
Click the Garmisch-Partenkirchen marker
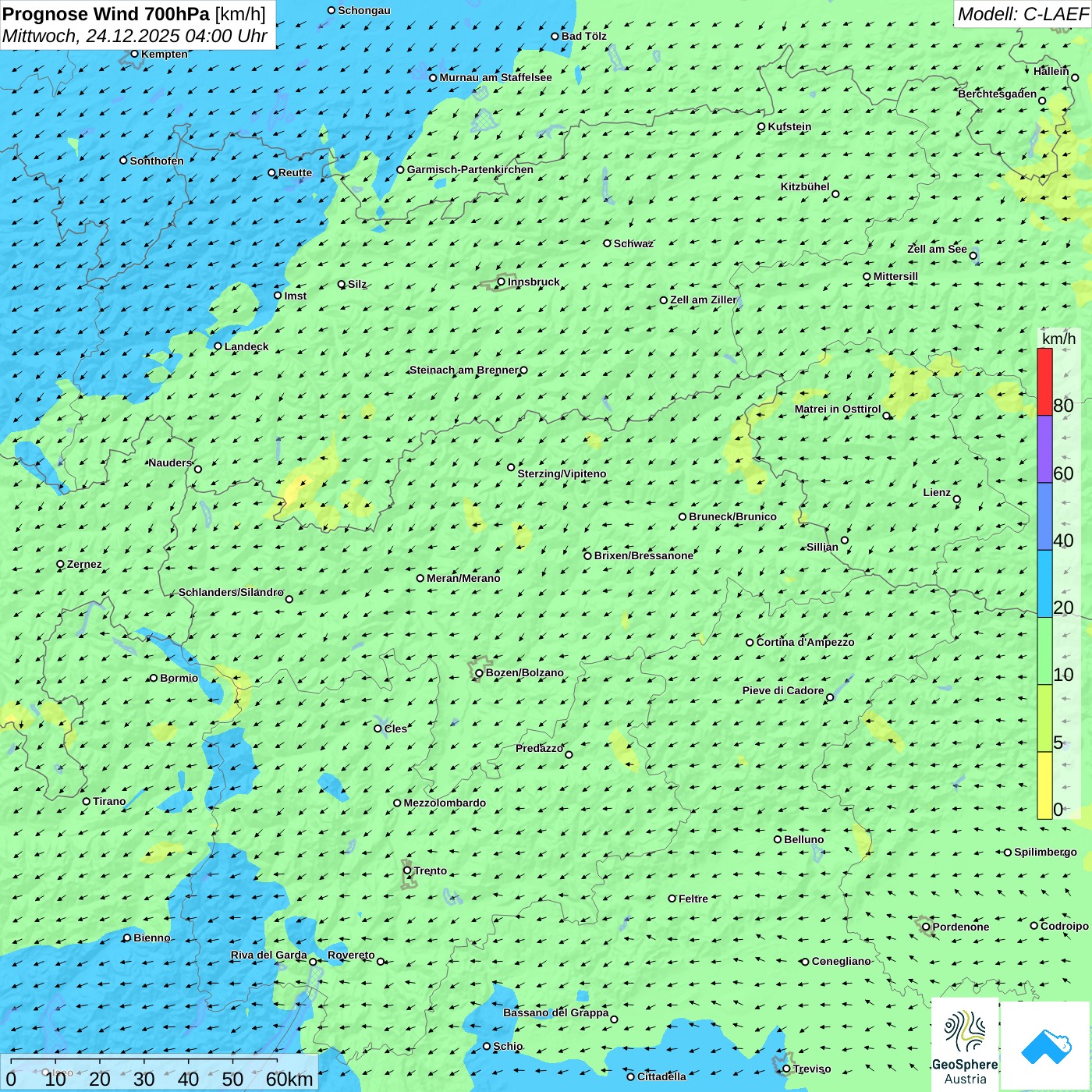coord(400,170)
